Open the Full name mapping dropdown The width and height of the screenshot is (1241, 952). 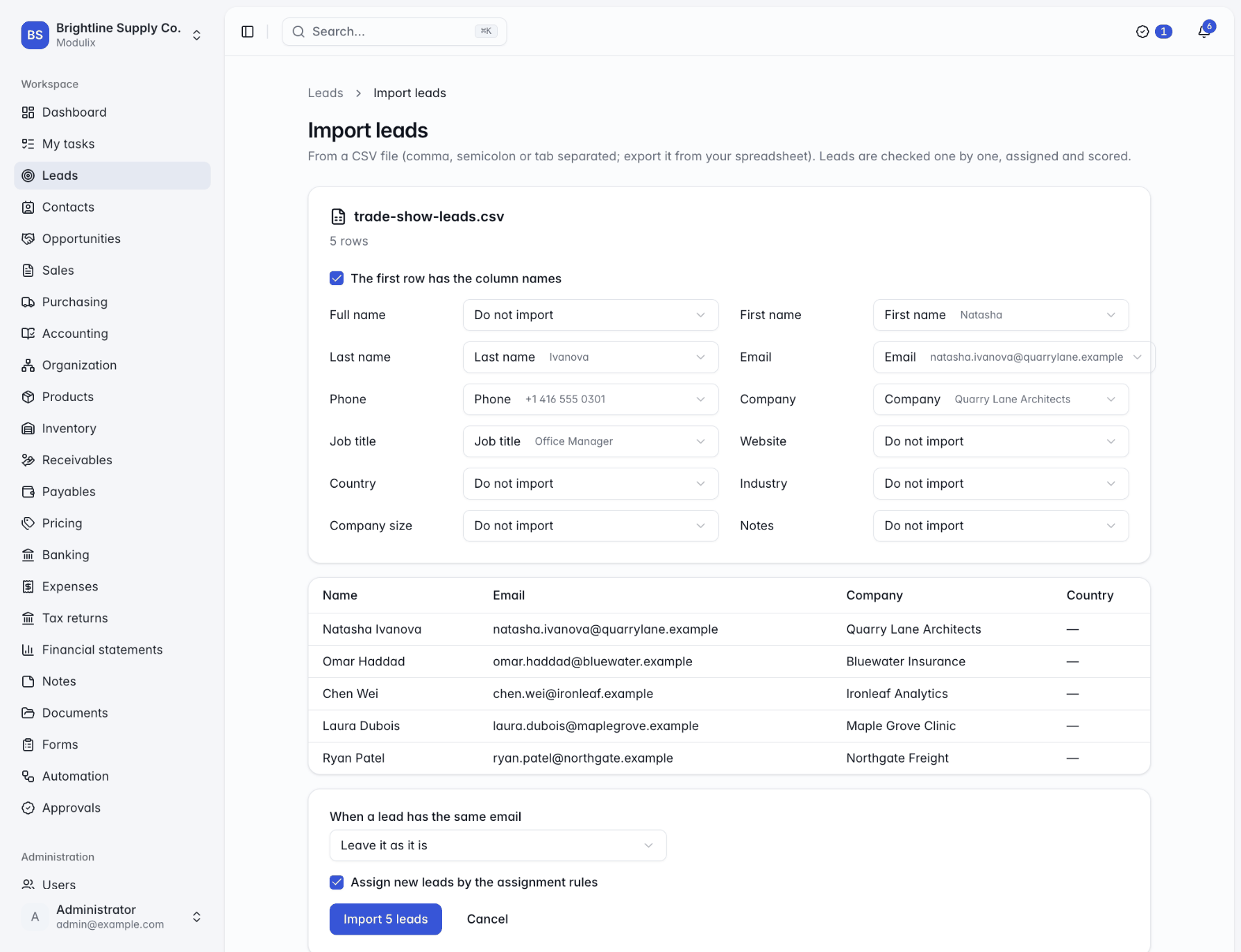tap(591, 315)
